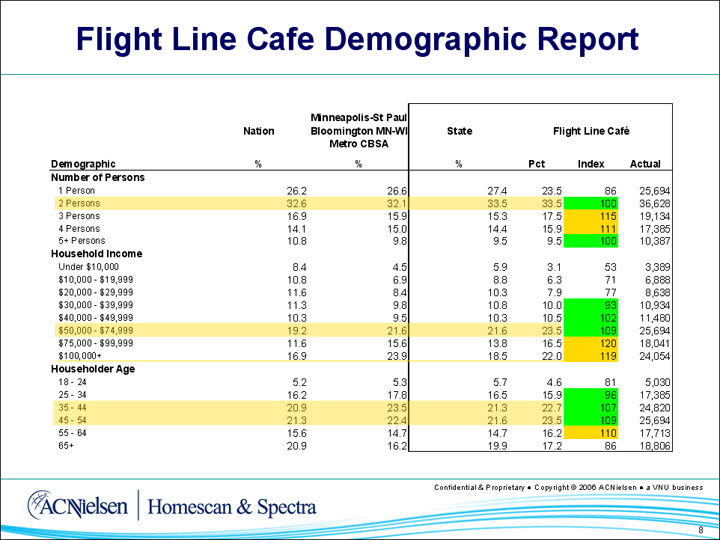Click the Demographic column header
Screen dimensions: 720x540
coord(83,164)
